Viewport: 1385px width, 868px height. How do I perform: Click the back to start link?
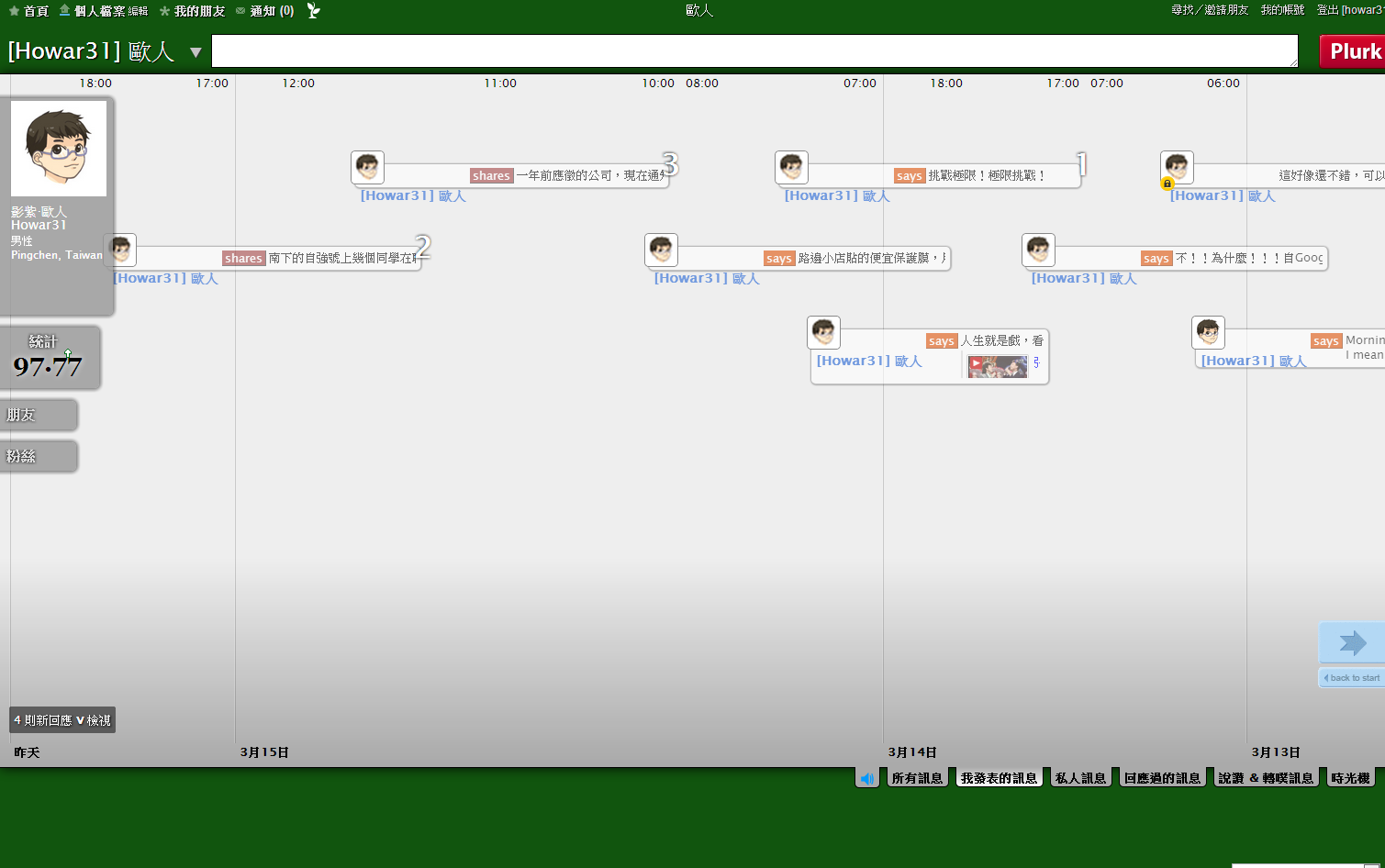1352,678
